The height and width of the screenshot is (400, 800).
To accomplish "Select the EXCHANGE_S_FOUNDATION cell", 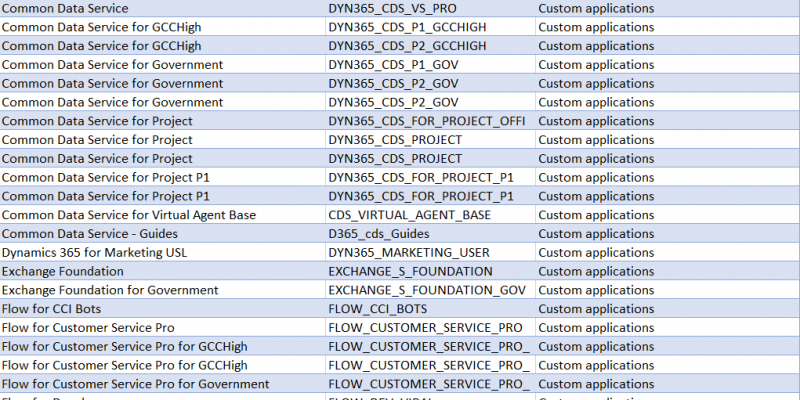I will (430, 271).
